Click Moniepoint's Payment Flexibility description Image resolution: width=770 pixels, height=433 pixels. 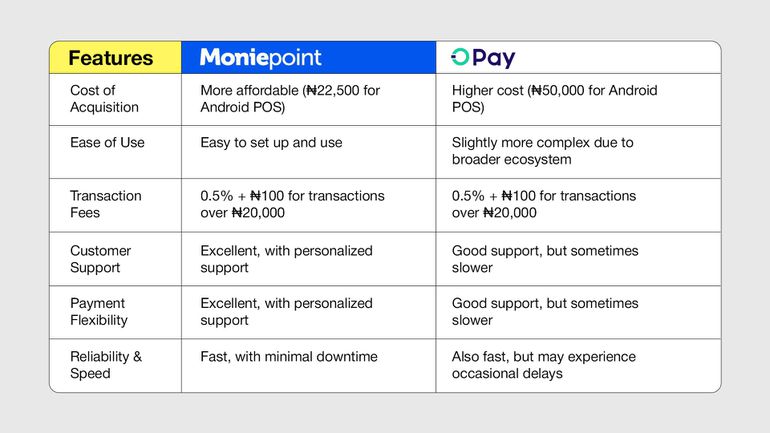pos(286,311)
